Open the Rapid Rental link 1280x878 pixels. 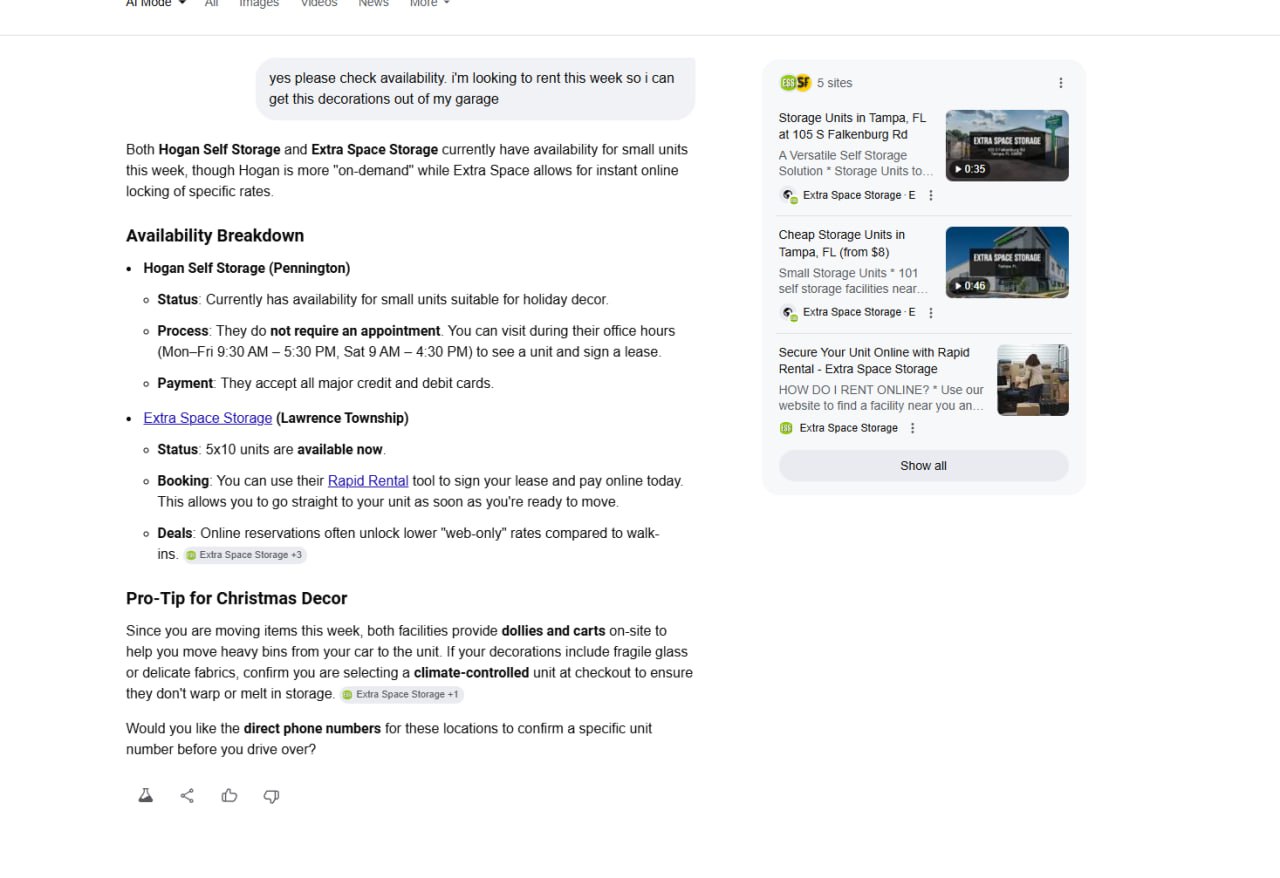368,480
